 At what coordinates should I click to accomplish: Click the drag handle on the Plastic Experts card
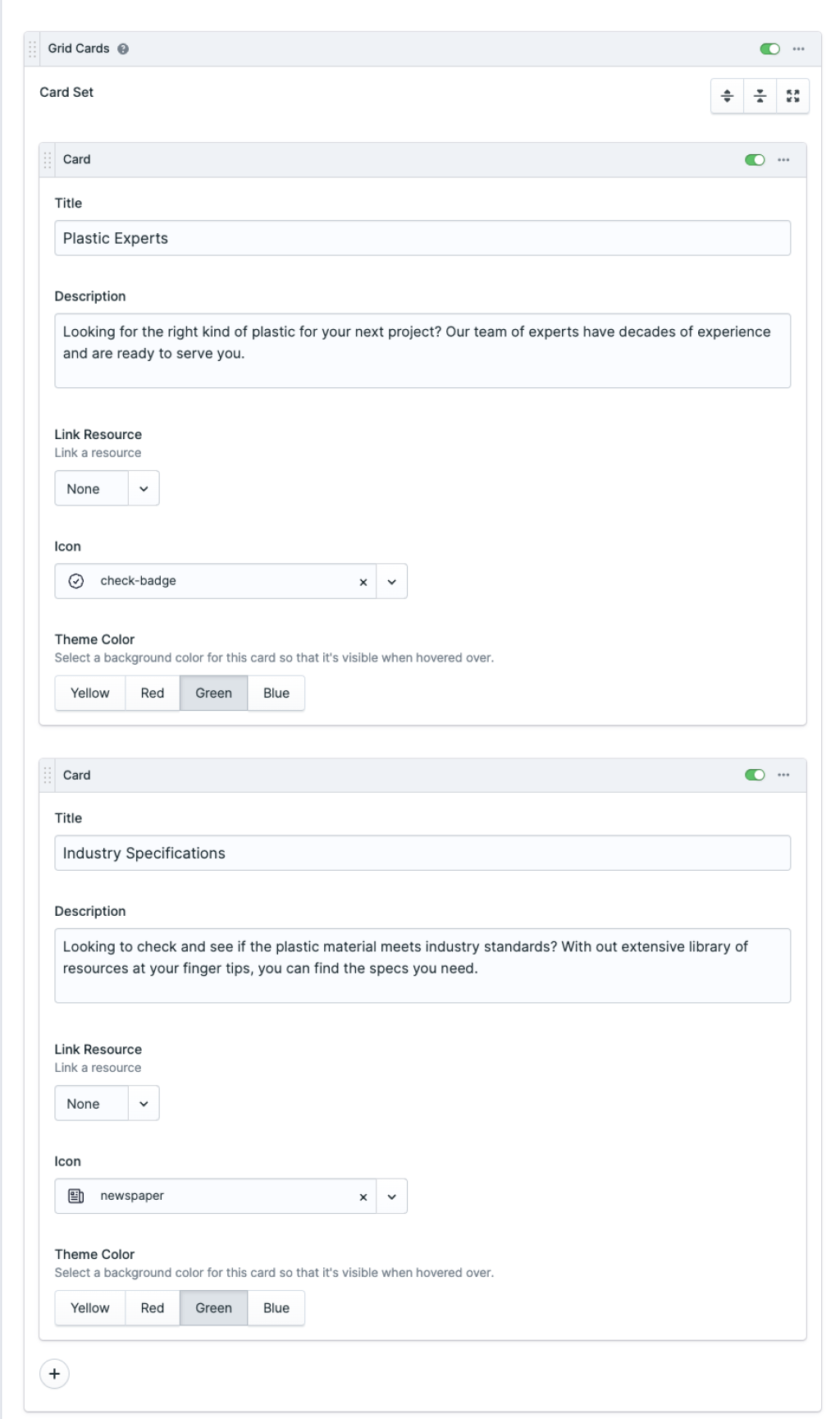click(x=47, y=159)
